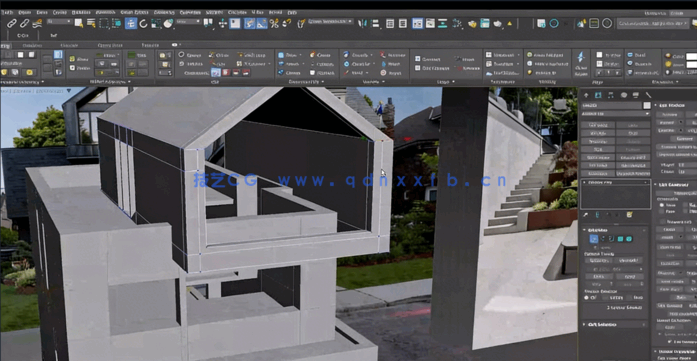Open the named selection sets dropdown
Screen dimensions: 697x361
click(330, 21)
